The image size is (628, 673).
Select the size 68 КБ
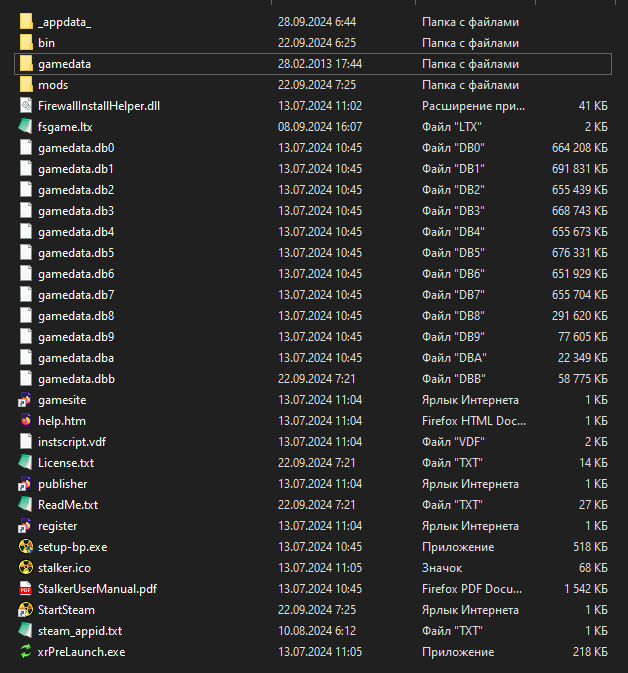(x=593, y=568)
